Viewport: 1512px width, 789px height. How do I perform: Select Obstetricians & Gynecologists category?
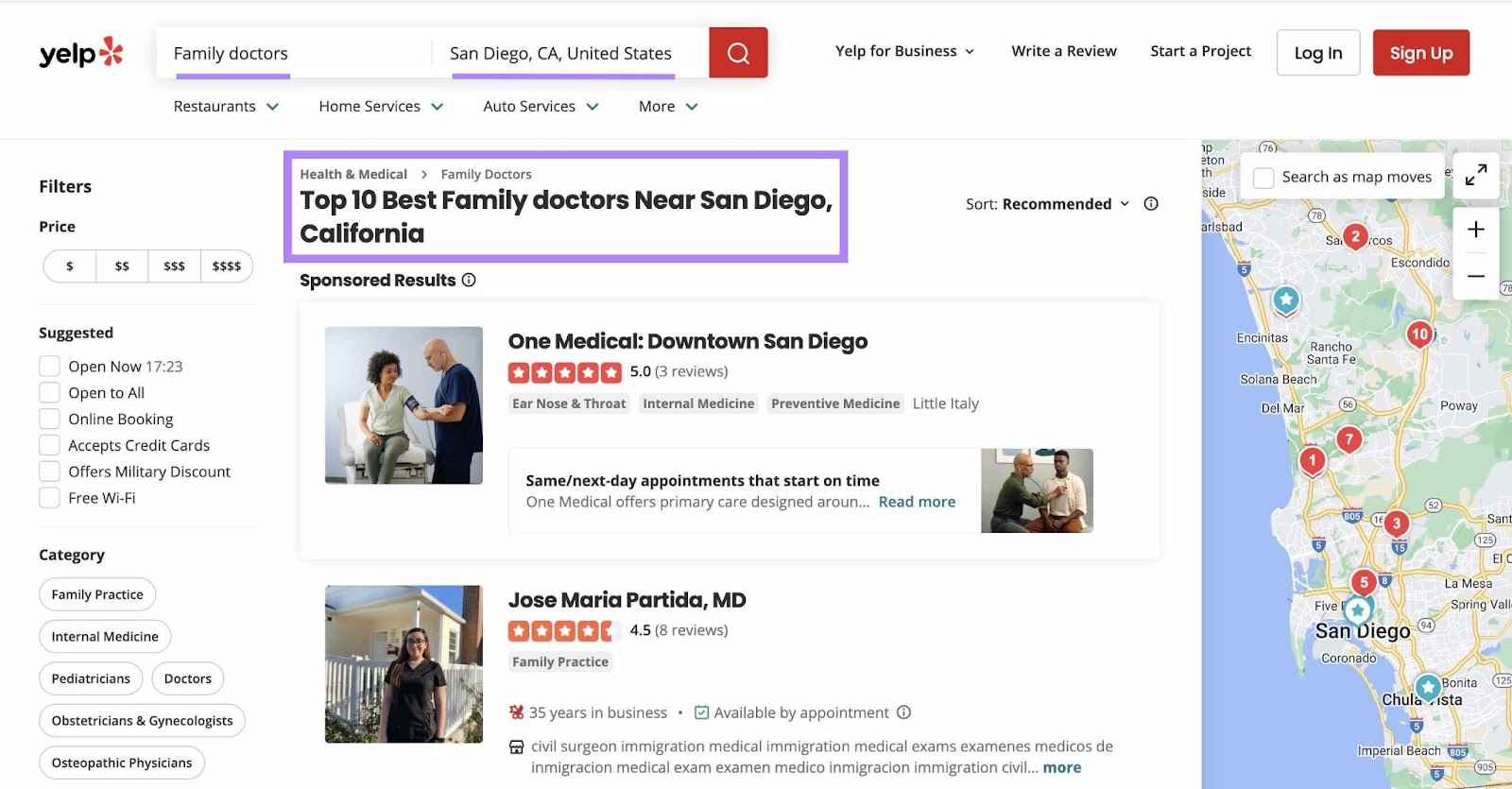[142, 721]
